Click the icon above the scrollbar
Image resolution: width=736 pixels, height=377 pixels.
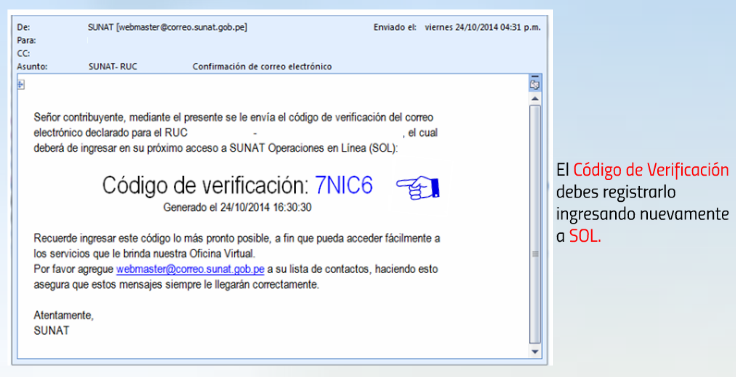tap(535, 85)
